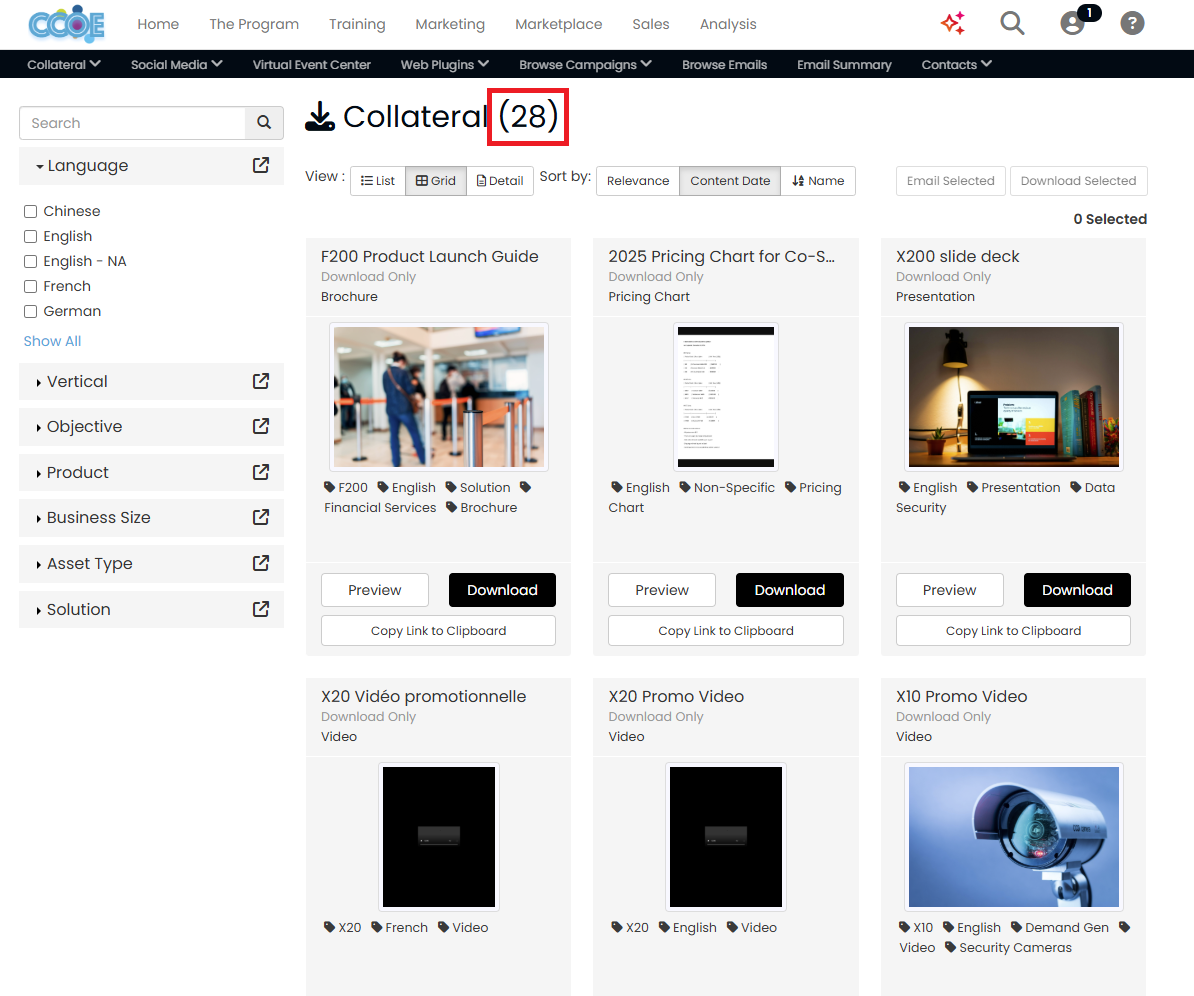Screen dimensions: 1194x996
Task: Sort by Name
Action: (818, 180)
